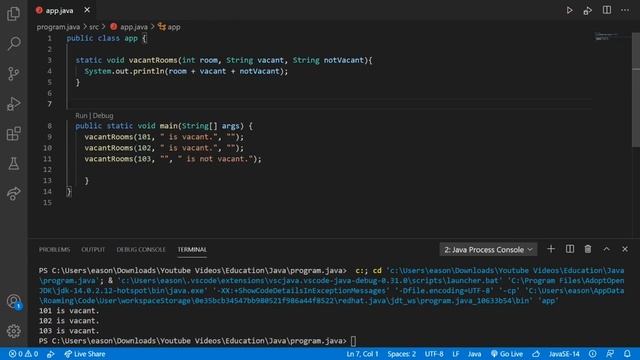This screenshot has width=640, height=360.
Task: Click the Debug code lens above main
Action: click(x=103, y=116)
